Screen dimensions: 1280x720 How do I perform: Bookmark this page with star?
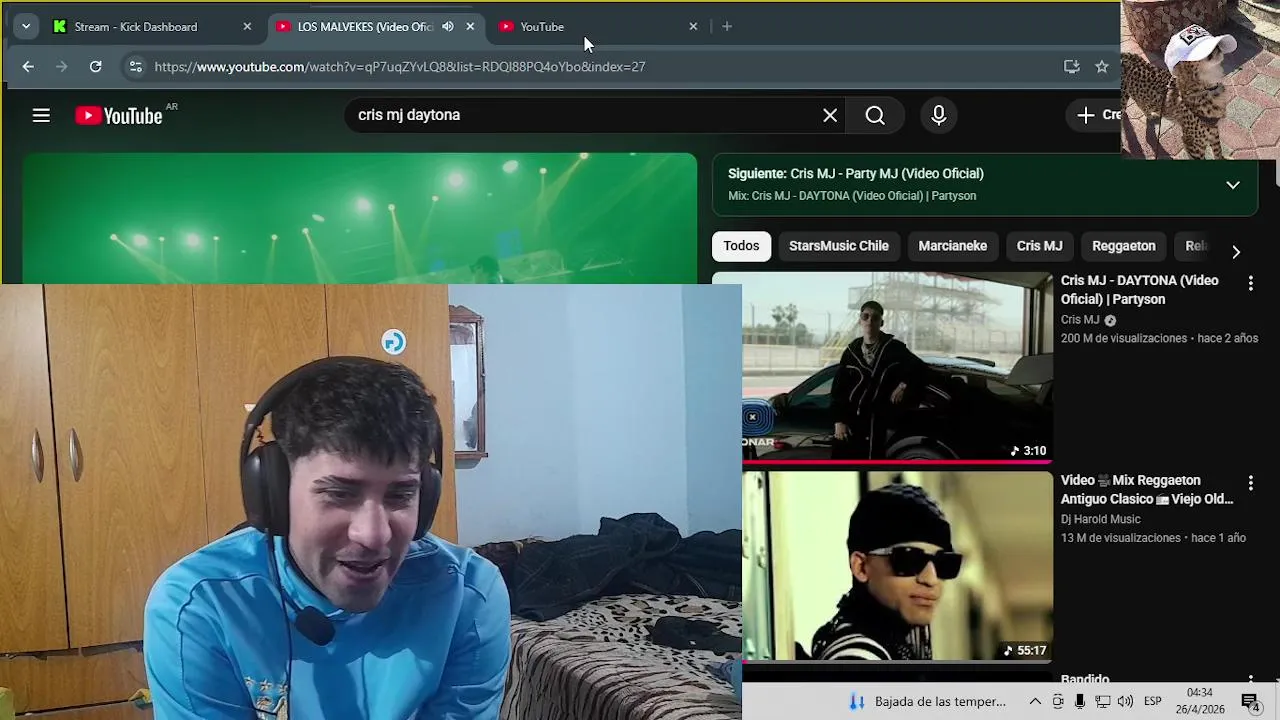1101,66
